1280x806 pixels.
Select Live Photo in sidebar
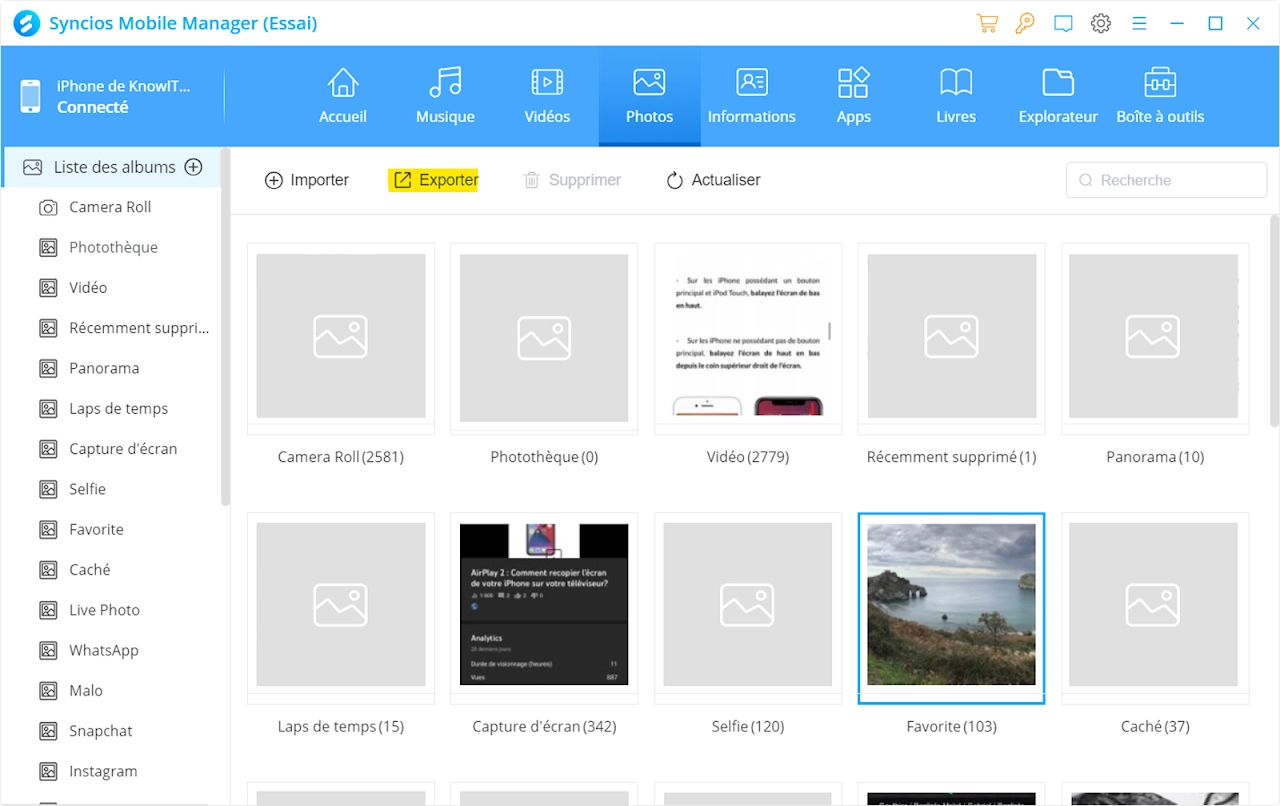tap(110, 610)
